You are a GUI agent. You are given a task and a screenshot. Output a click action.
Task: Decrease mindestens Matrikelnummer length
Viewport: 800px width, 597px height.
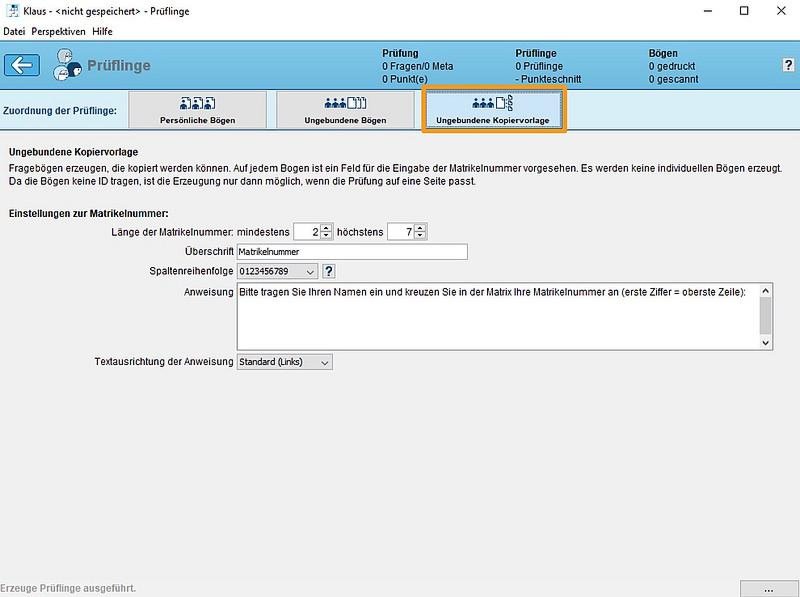(x=327, y=235)
